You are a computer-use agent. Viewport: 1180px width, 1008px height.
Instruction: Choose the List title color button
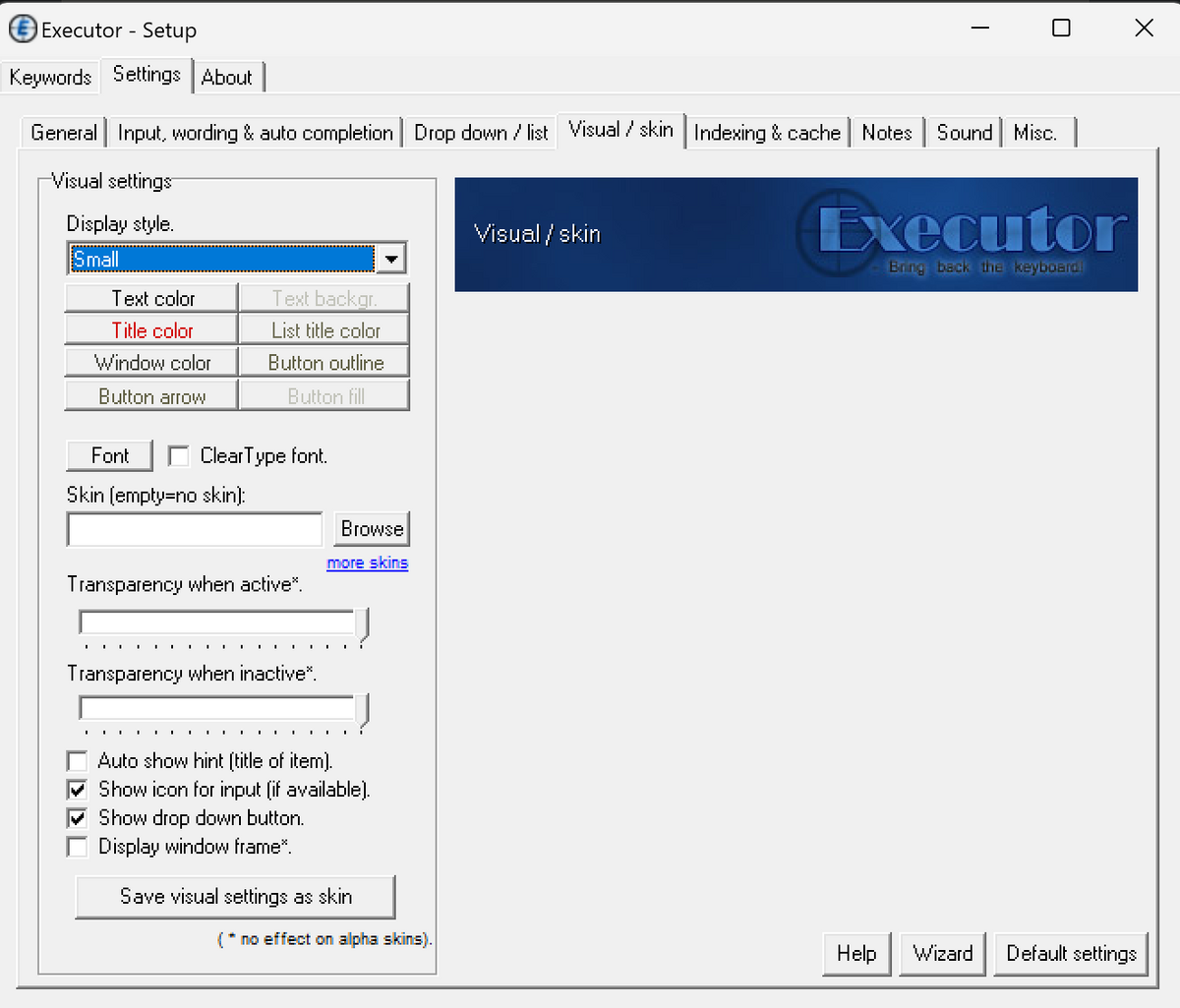(325, 330)
